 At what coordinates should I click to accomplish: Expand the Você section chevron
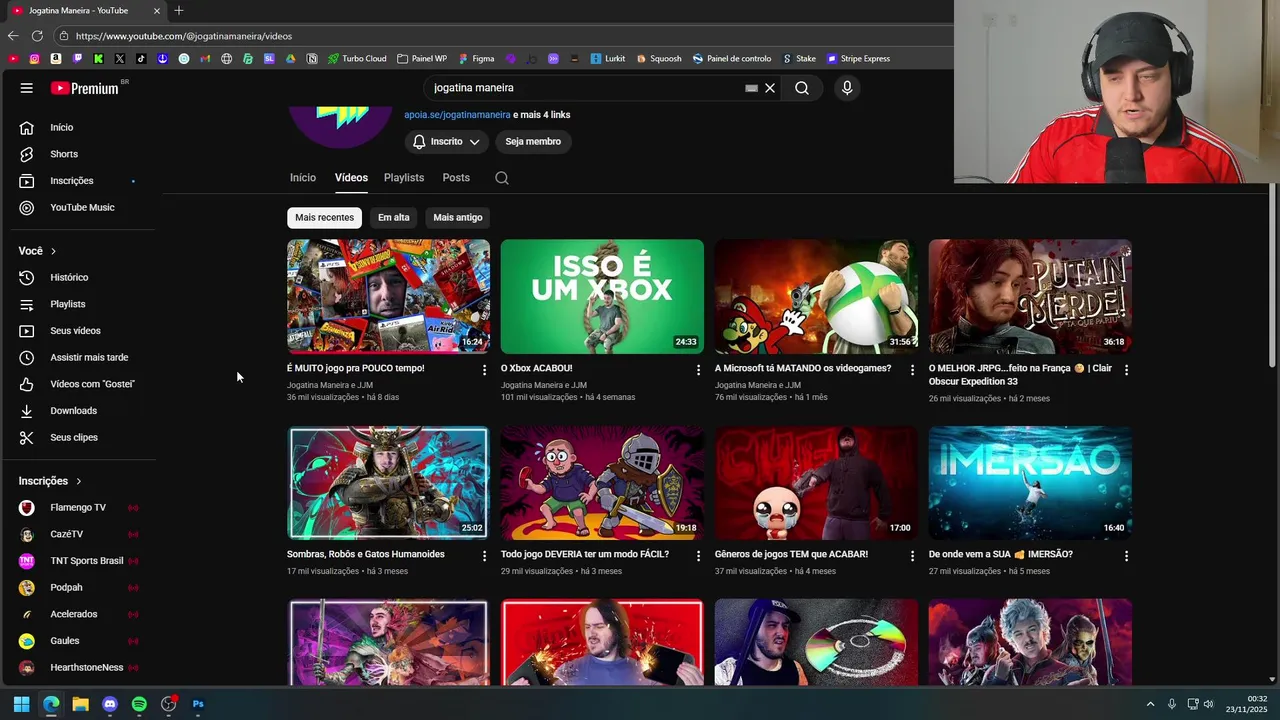pyautogui.click(x=53, y=251)
